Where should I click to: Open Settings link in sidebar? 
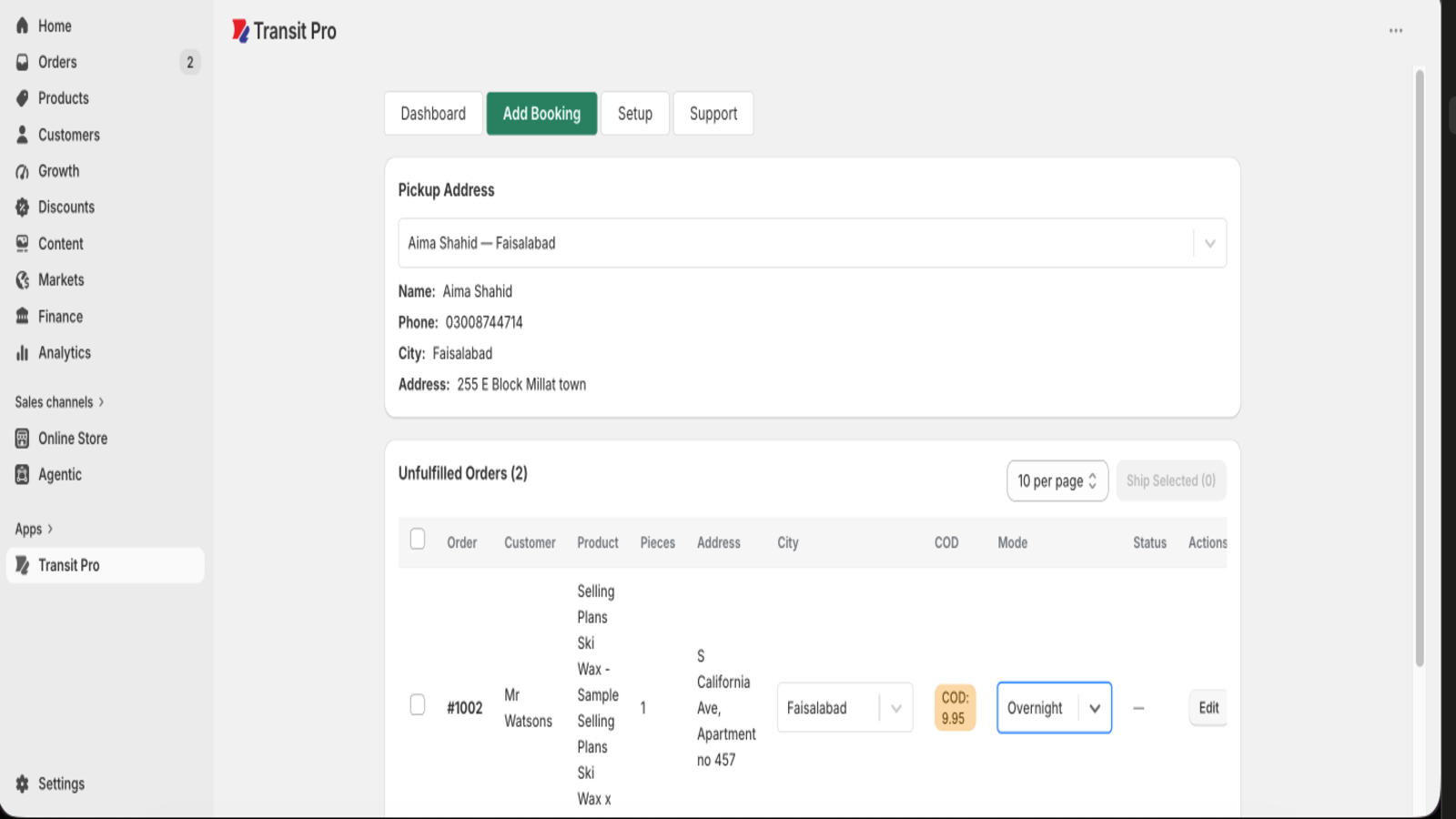(61, 784)
